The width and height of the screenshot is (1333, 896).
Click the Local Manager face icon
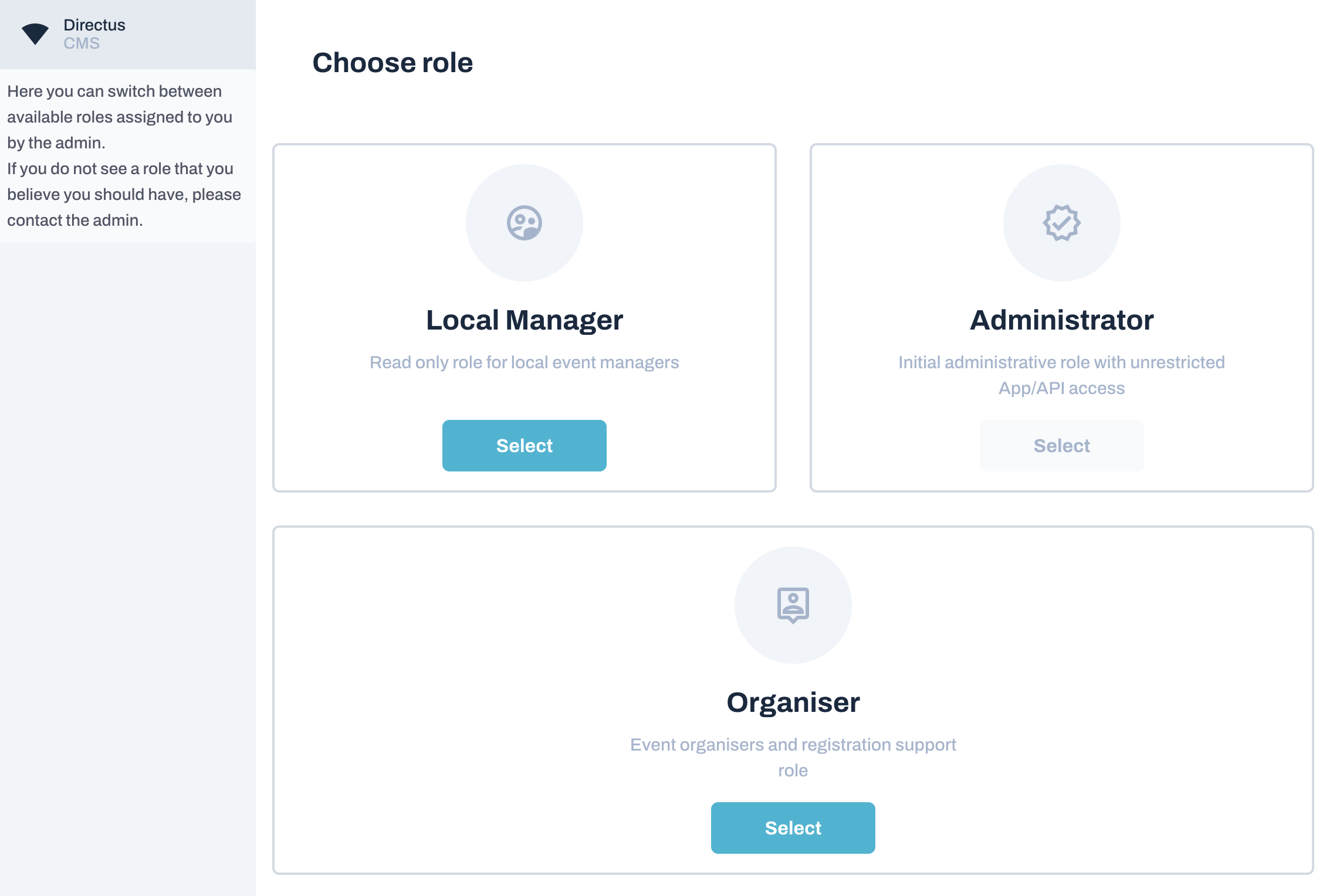524,223
